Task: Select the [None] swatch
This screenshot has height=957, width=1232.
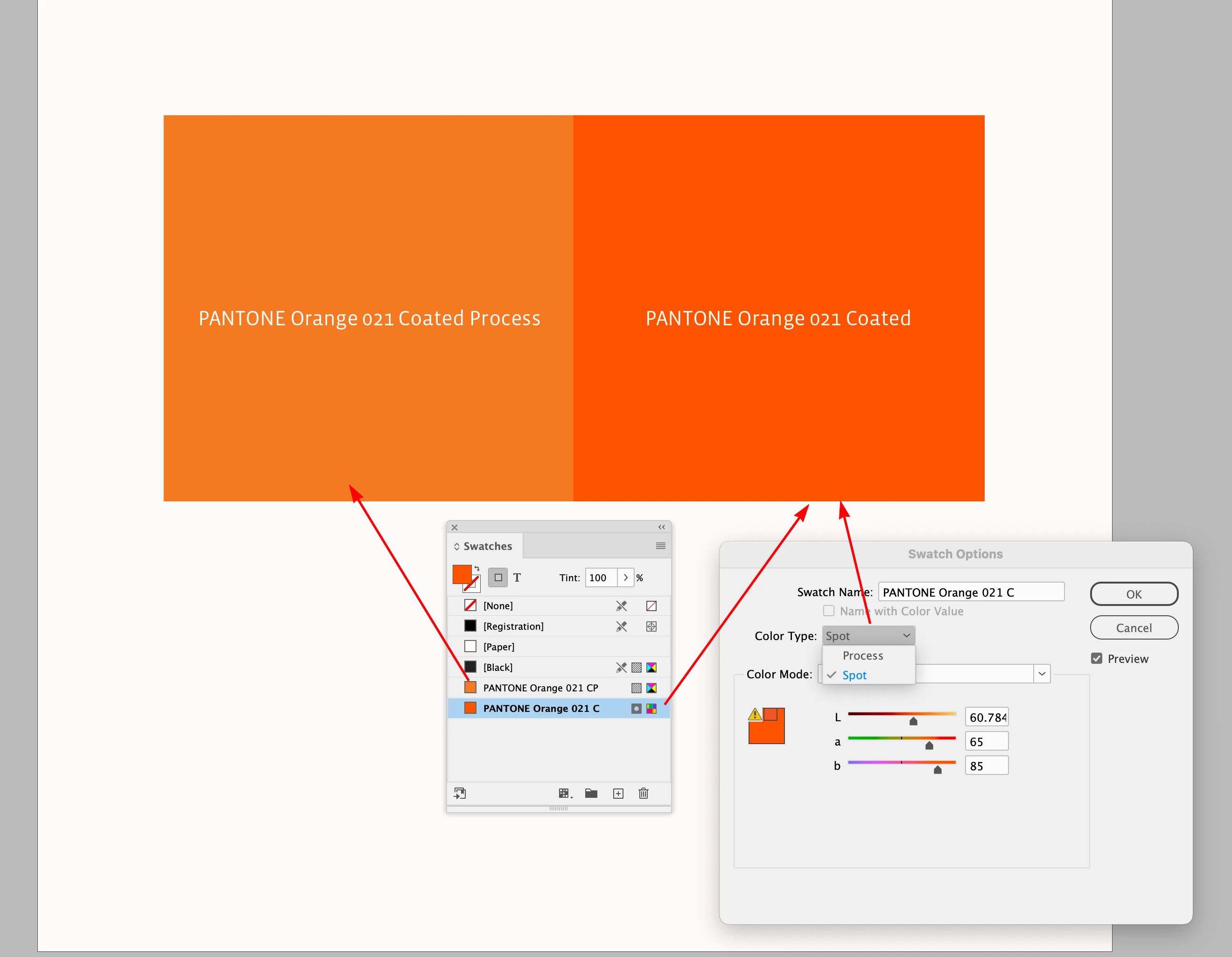Action: click(559, 605)
